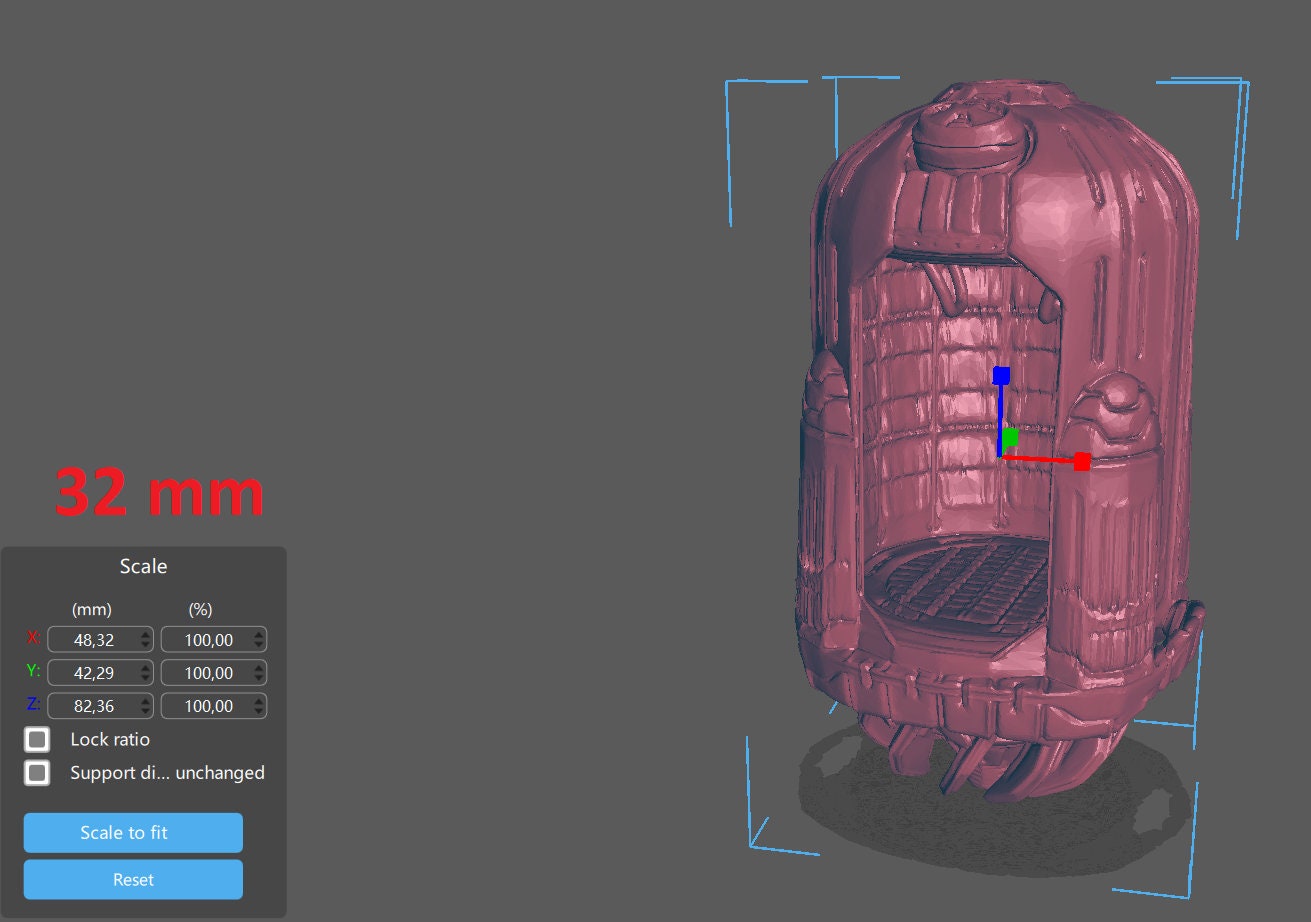This screenshot has width=1311, height=922.
Task: Click the green Y-axis gizmo handle
Action: pos(1010,437)
